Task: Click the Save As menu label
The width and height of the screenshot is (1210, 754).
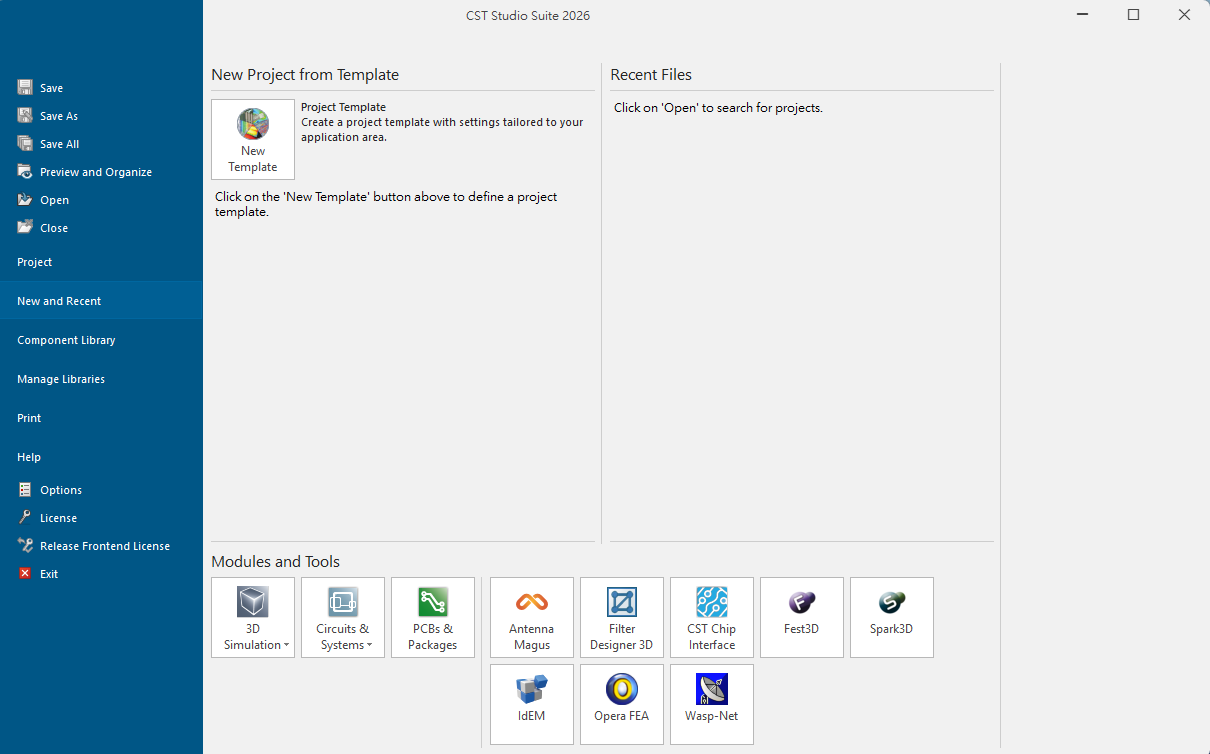Action: tap(59, 116)
